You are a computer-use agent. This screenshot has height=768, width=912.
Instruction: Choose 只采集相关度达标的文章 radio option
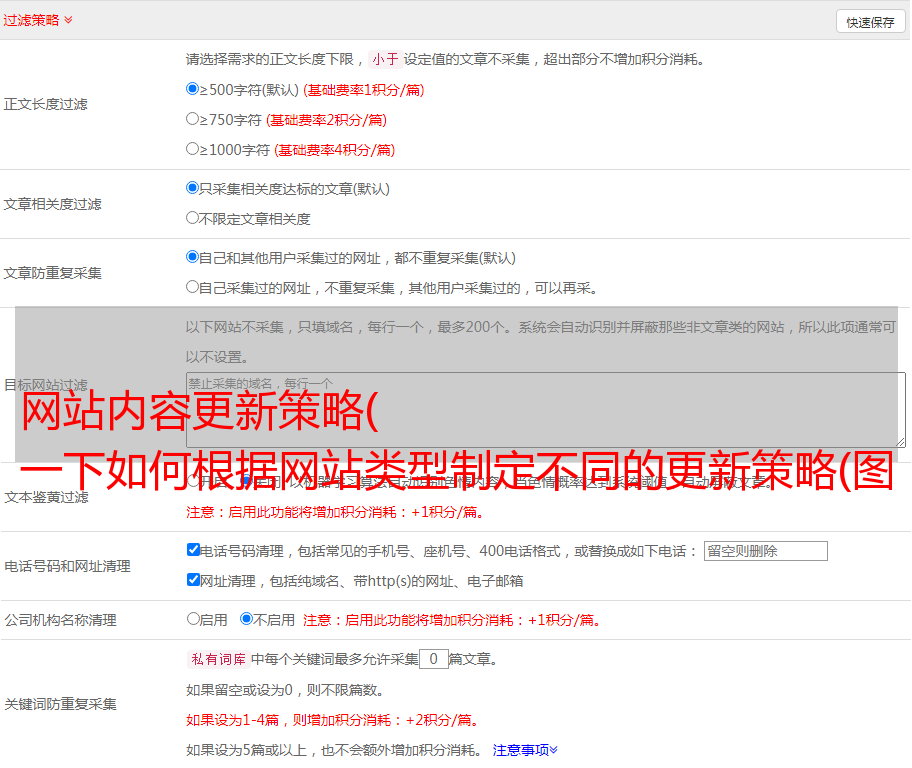pos(192,188)
